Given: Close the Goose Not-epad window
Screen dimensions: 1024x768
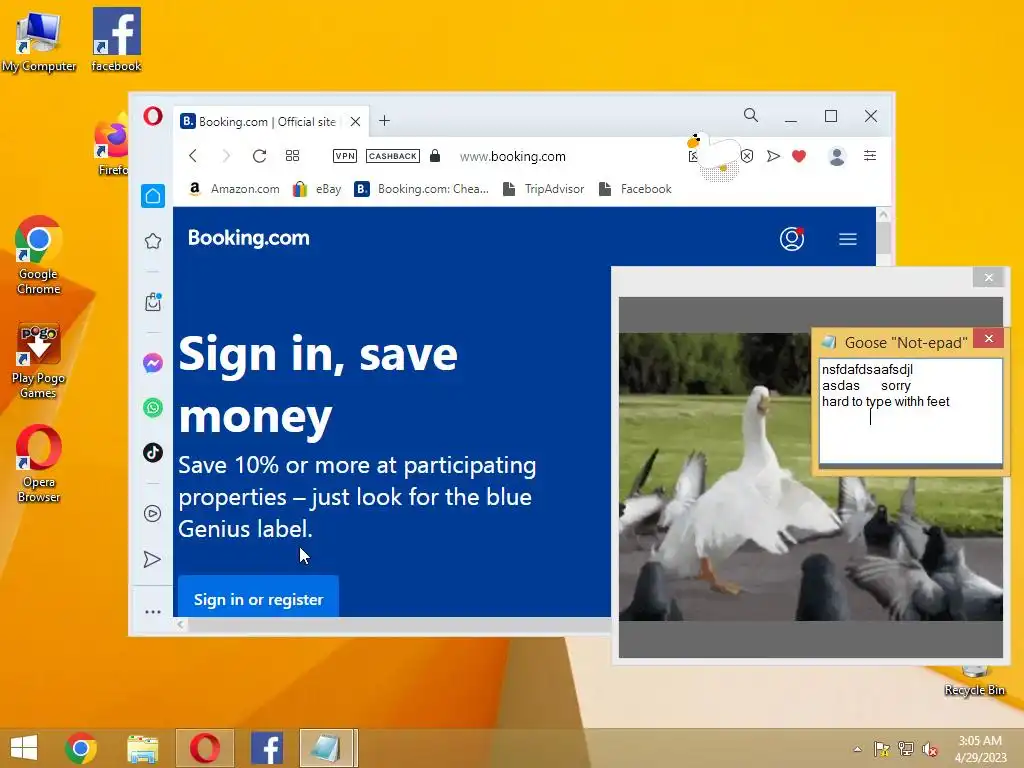Looking at the screenshot, I should [x=989, y=338].
